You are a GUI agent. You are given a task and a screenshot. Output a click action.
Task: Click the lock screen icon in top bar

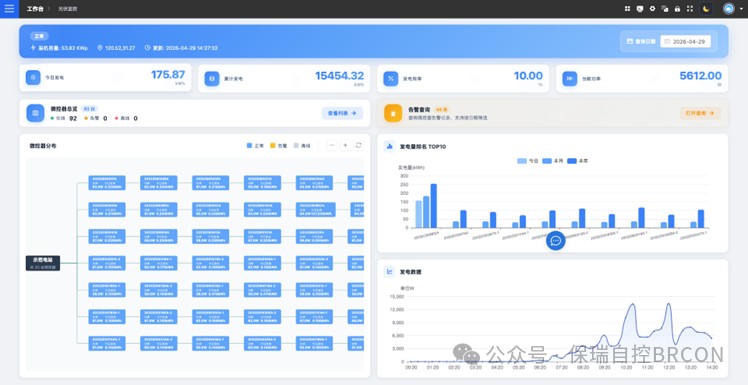pyautogui.click(x=677, y=9)
